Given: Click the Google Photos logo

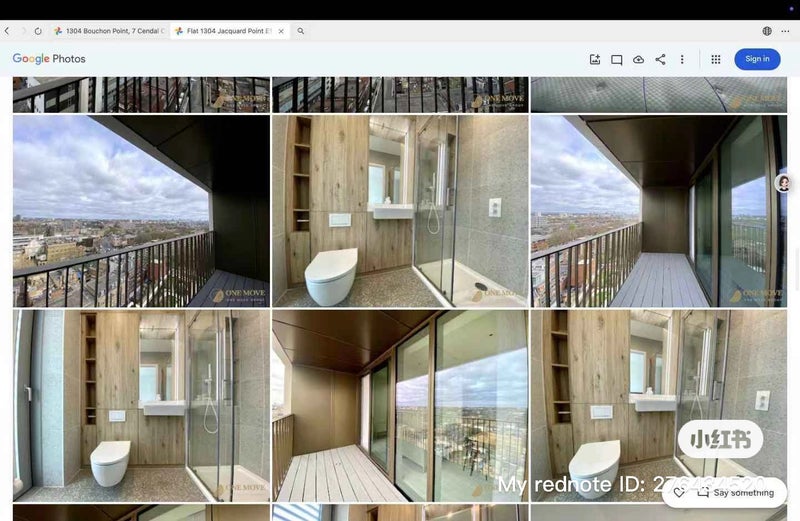Looking at the screenshot, I should tap(49, 59).
